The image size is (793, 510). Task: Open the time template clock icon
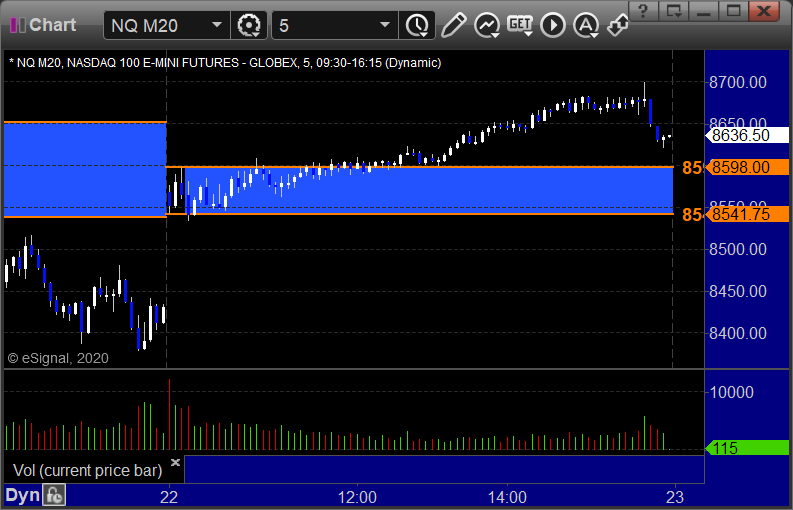(x=417, y=25)
